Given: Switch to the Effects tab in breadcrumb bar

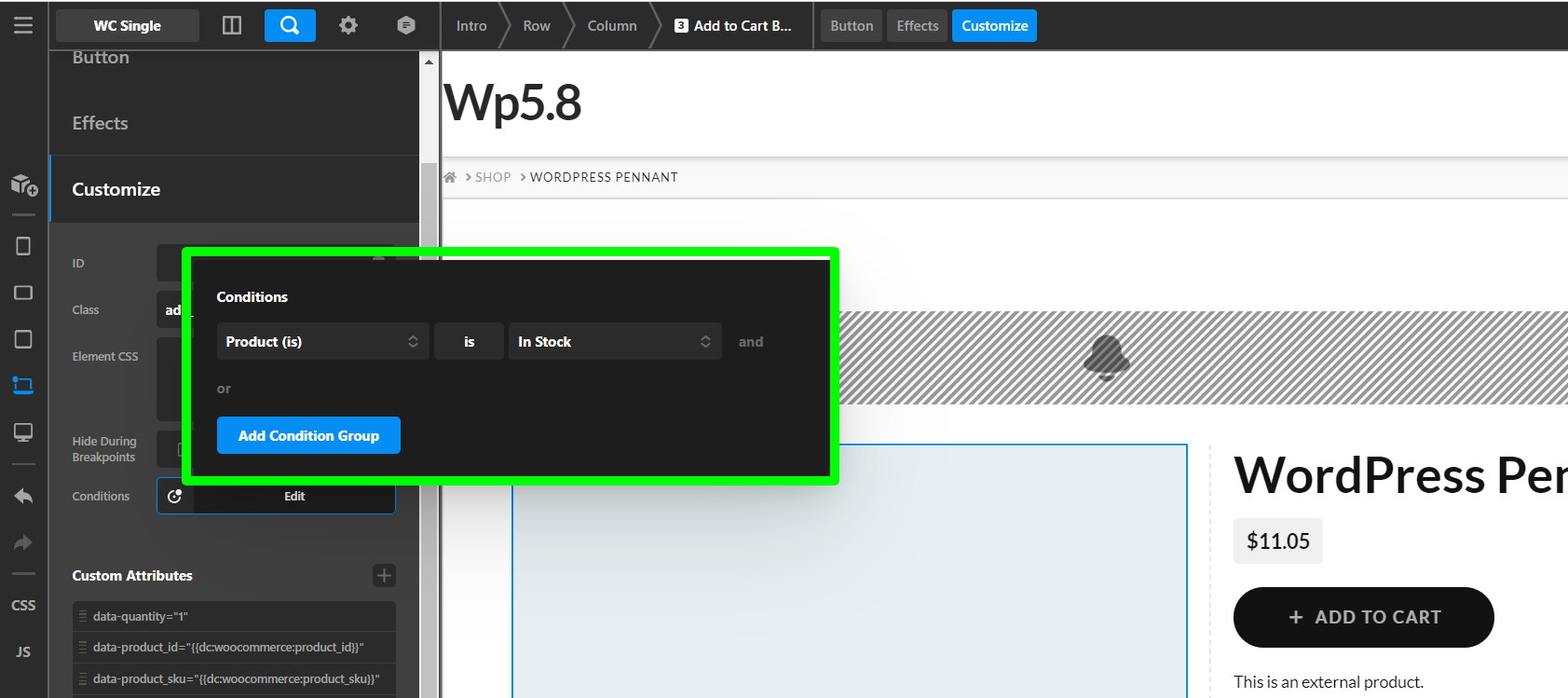Looking at the screenshot, I should pyautogui.click(x=917, y=26).
